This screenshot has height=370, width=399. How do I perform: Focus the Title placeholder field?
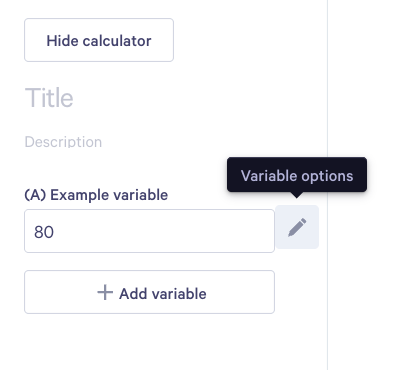pyautogui.click(x=49, y=98)
